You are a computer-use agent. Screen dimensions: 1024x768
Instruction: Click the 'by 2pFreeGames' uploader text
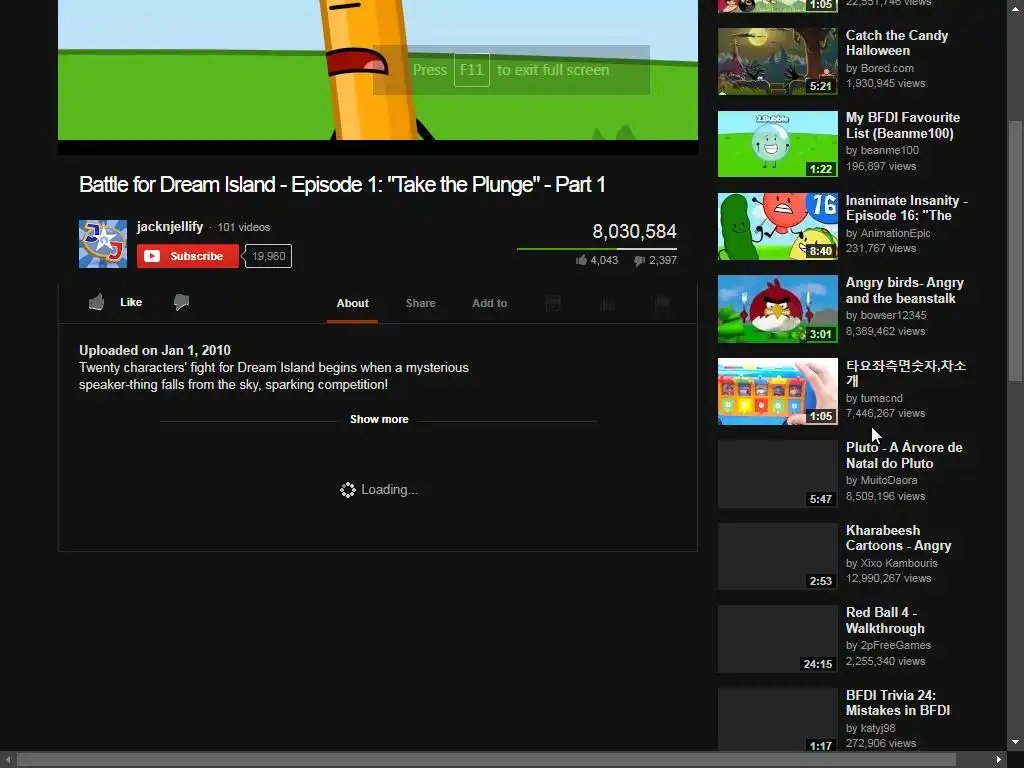(888, 645)
